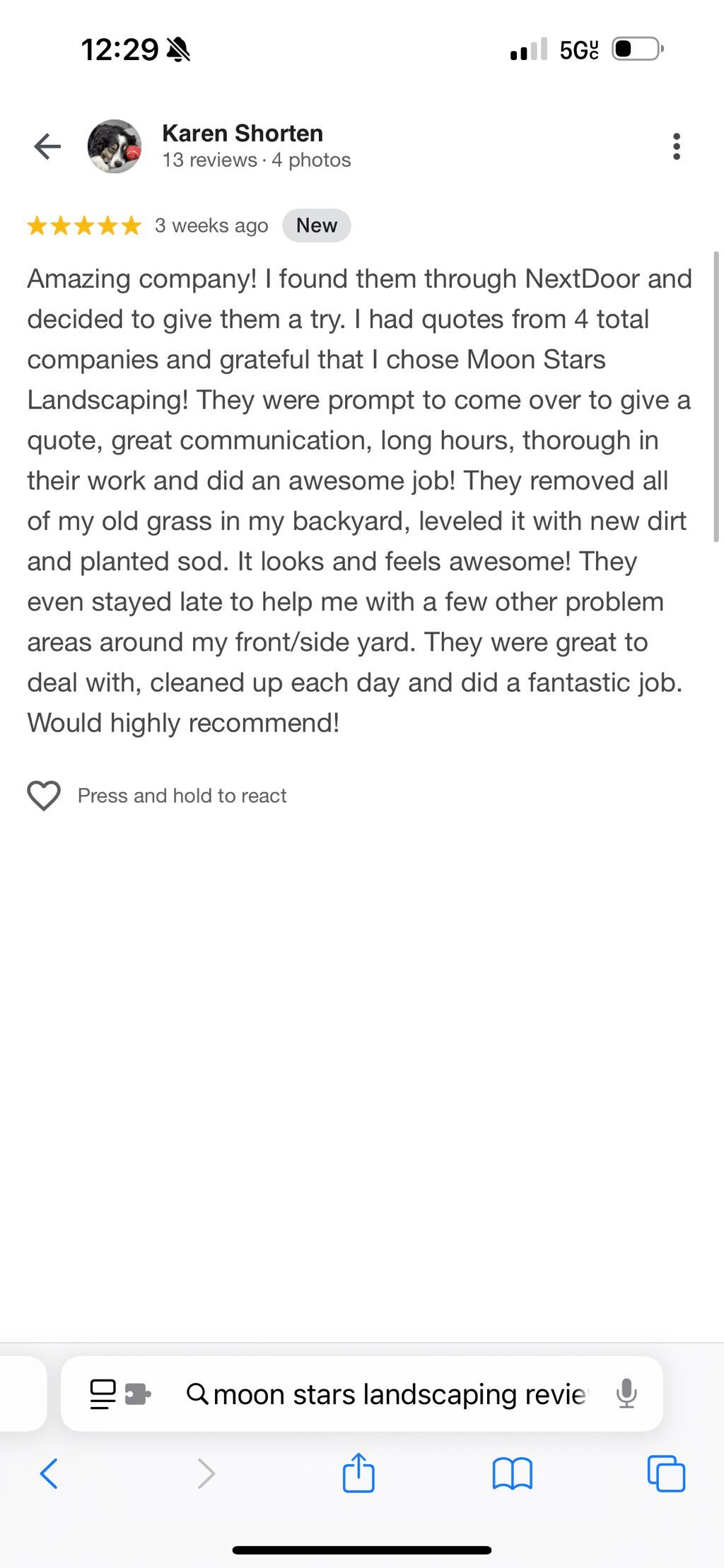Show all open tabs using the tabs icon
The height and width of the screenshot is (1568, 724).
(x=666, y=1473)
